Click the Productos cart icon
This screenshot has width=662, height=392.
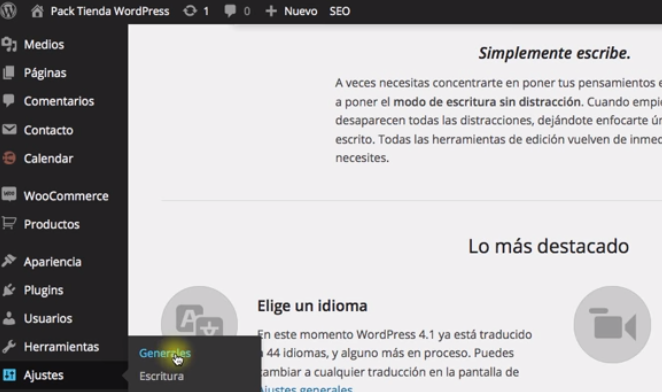[x=9, y=223]
